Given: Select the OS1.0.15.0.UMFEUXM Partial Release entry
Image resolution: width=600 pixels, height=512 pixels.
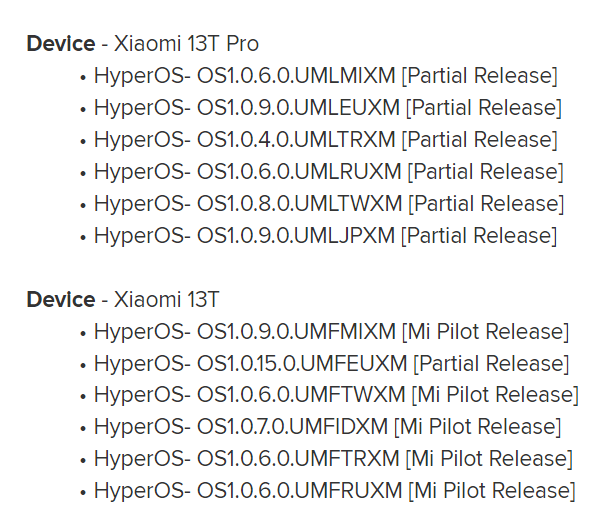Looking at the screenshot, I should pos(332,363).
